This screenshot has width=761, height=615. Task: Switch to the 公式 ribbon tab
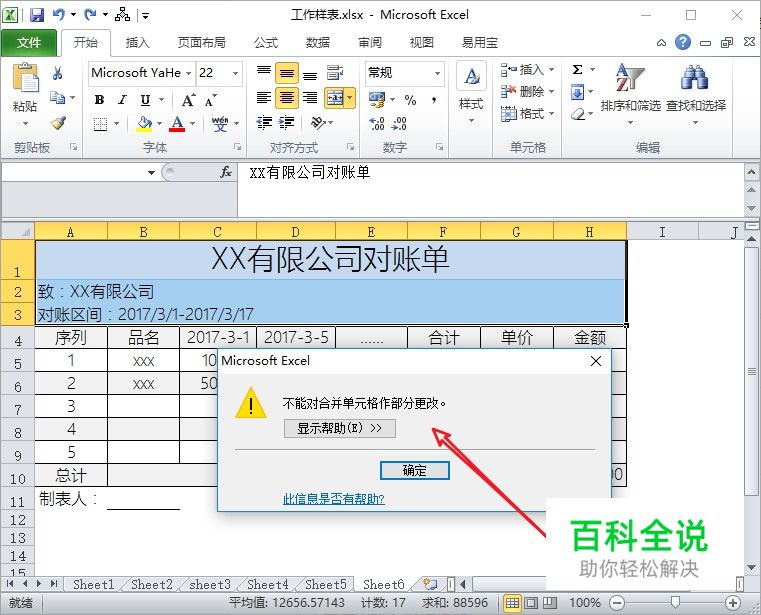point(265,43)
